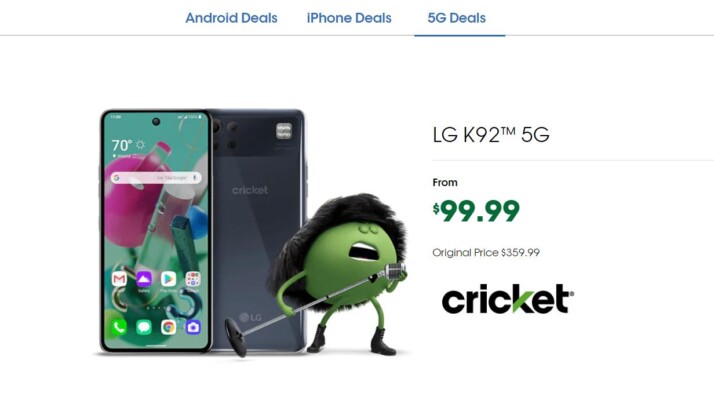The image size is (714, 400).
Task: Tap the apps folder icon on phone
Action: [x=193, y=279]
